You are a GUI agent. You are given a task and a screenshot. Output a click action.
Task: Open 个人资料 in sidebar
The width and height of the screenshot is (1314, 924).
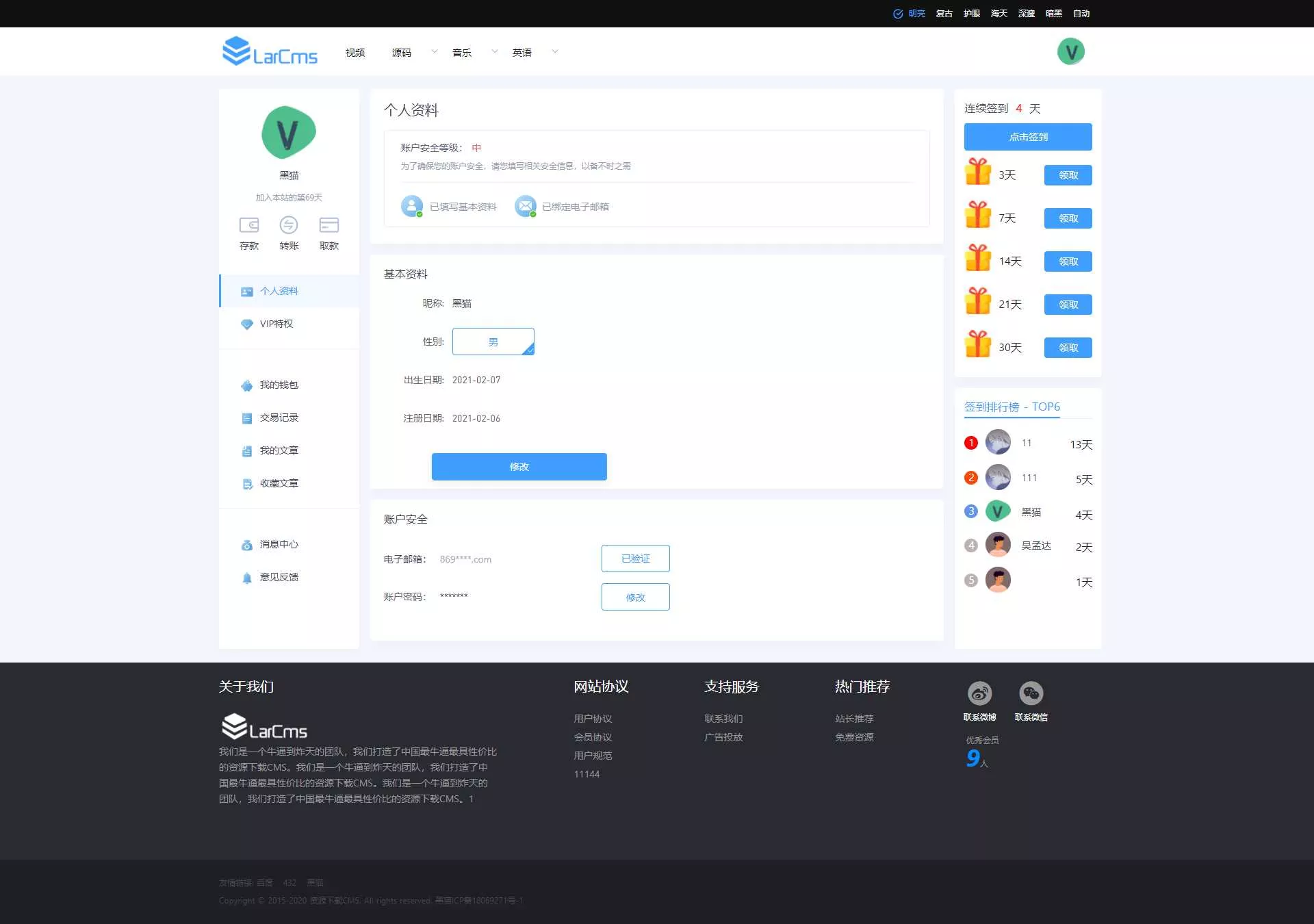[289, 291]
